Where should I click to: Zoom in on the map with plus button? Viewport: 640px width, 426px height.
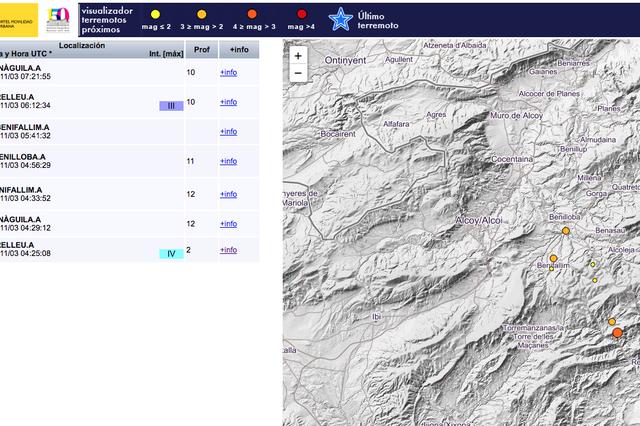tap(298, 56)
